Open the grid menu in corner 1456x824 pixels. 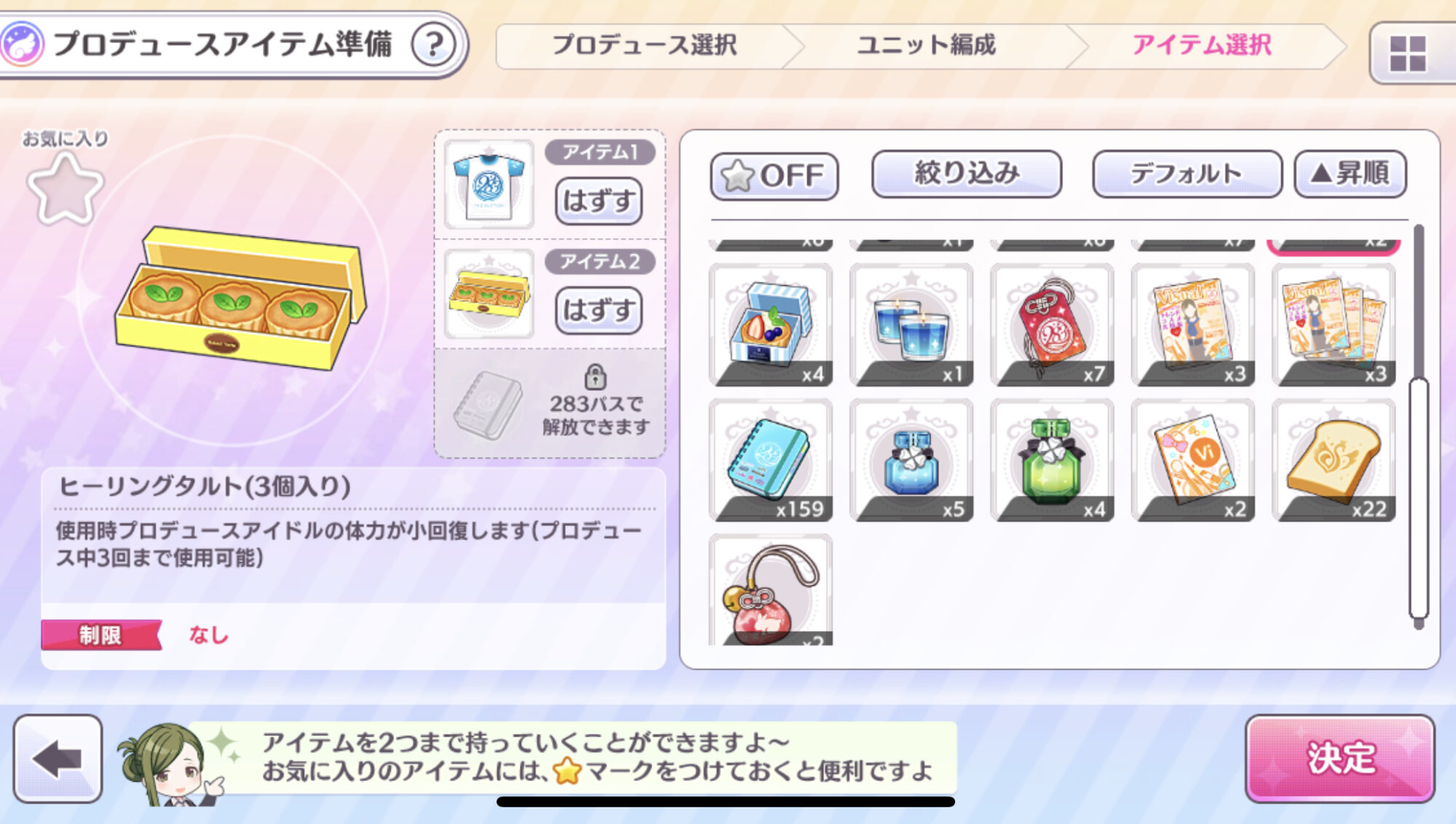click(1408, 53)
